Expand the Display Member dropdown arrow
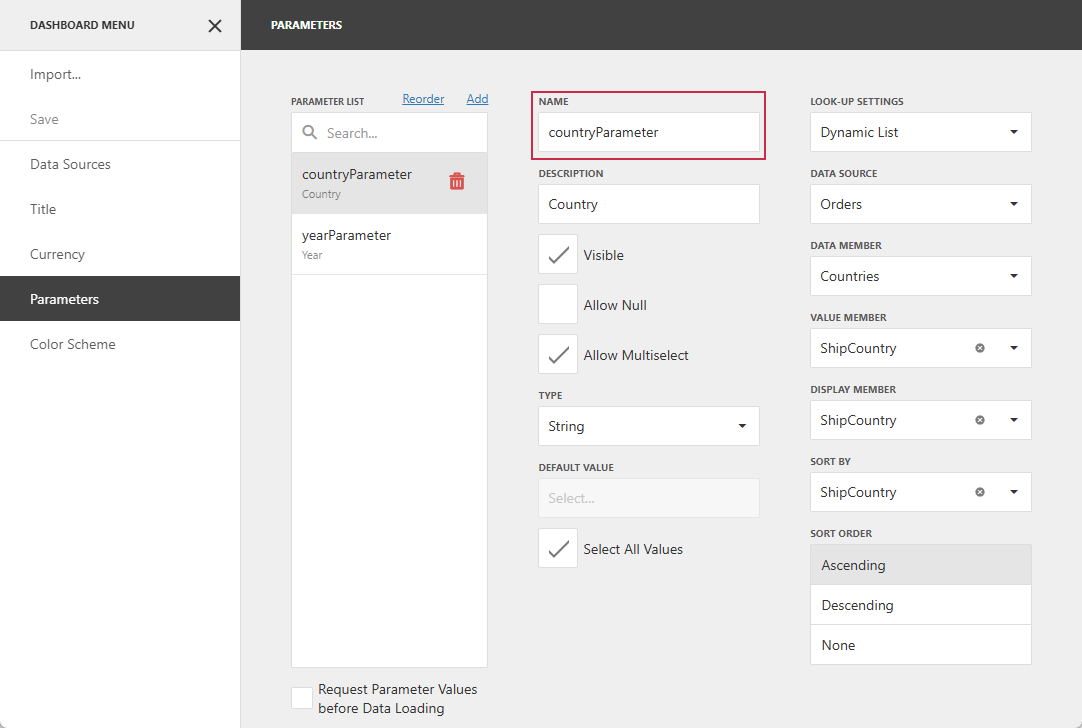The width and height of the screenshot is (1082, 728). point(1014,420)
